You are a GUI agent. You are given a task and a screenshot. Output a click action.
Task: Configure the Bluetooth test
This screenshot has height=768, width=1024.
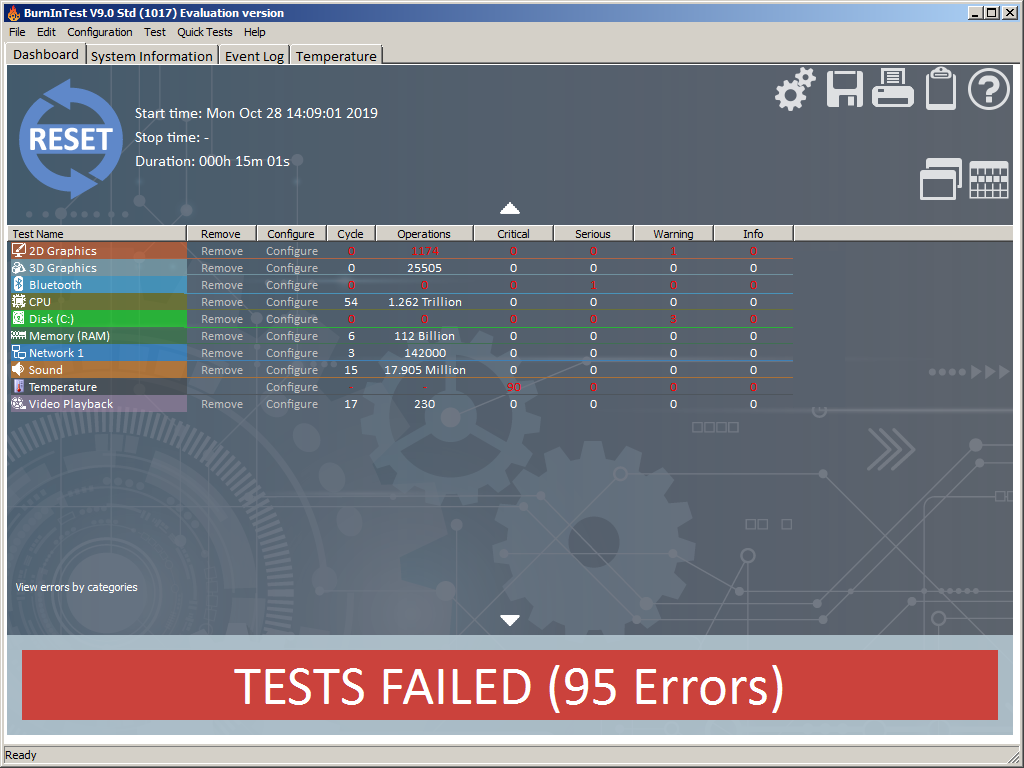[292, 285]
